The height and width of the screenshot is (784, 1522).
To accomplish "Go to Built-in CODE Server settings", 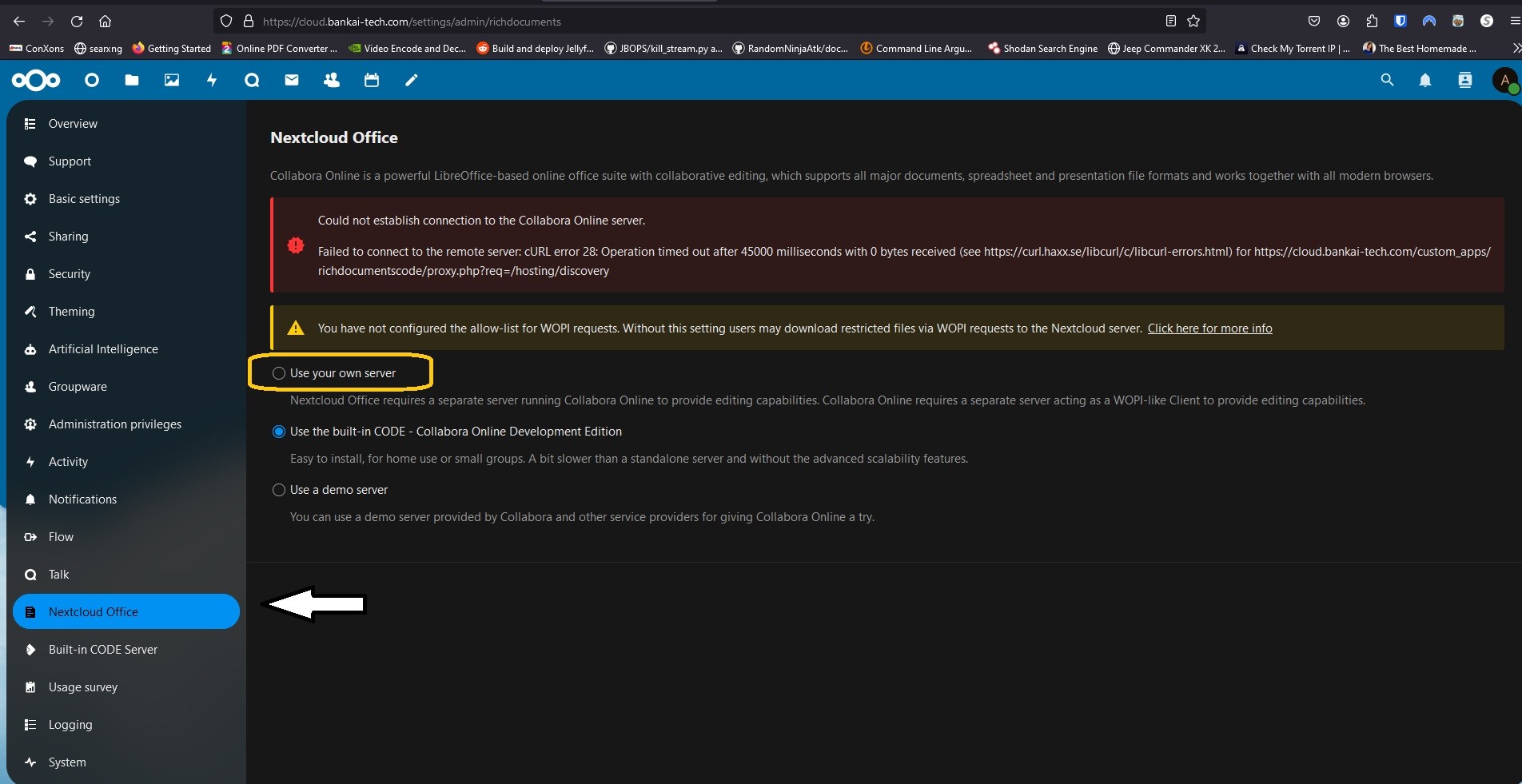I will point(102,650).
